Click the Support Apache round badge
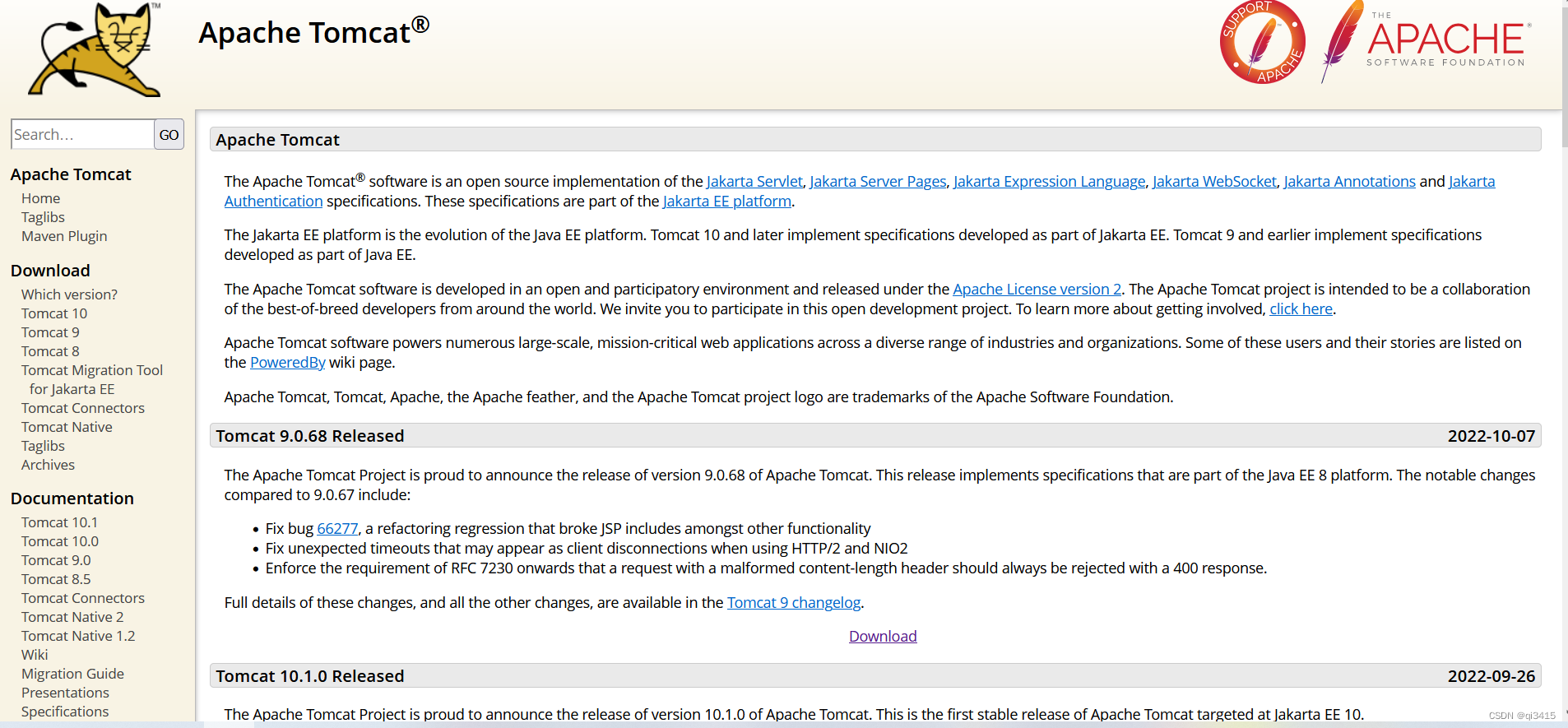The height and width of the screenshot is (728, 1568). tap(1262, 42)
